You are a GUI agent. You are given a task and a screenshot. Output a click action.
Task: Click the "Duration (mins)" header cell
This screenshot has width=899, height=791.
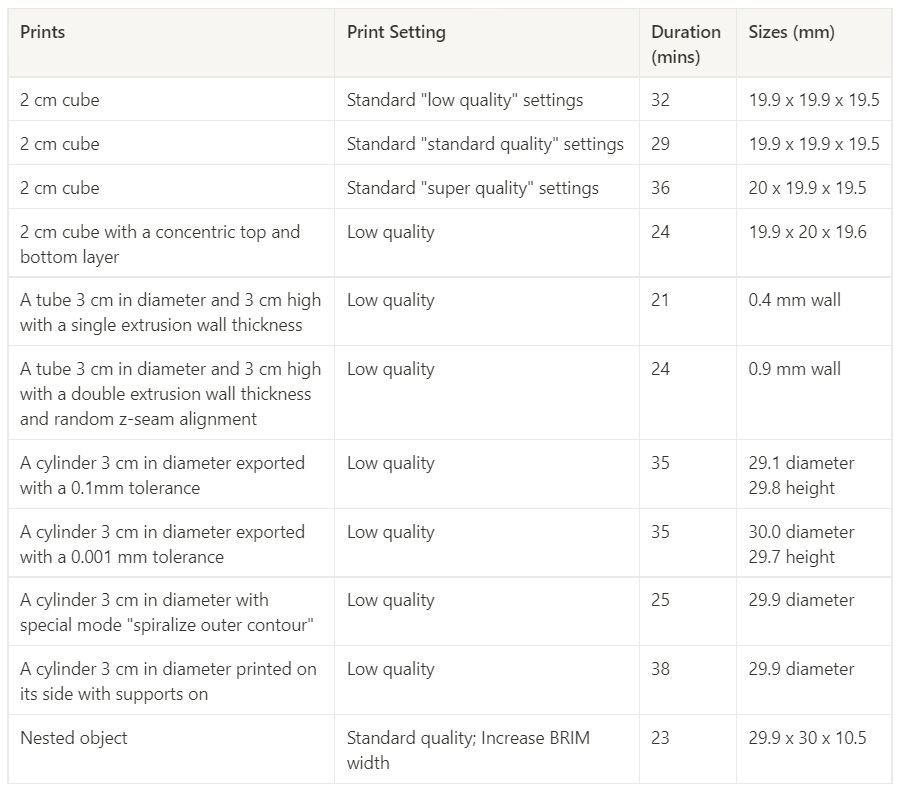point(686,44)
